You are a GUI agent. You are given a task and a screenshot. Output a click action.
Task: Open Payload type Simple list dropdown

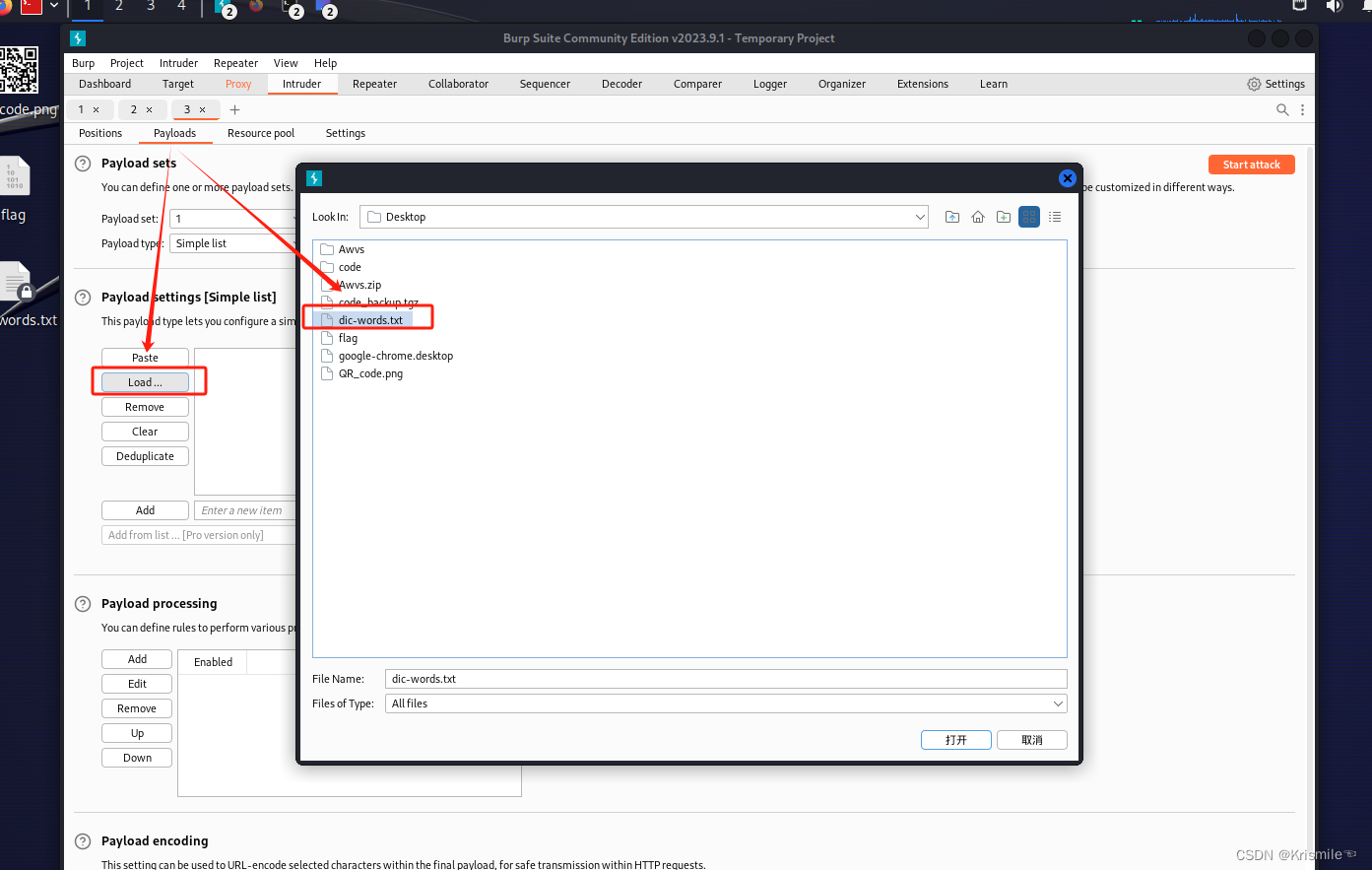pyautogui.click(x=234, y=243)
